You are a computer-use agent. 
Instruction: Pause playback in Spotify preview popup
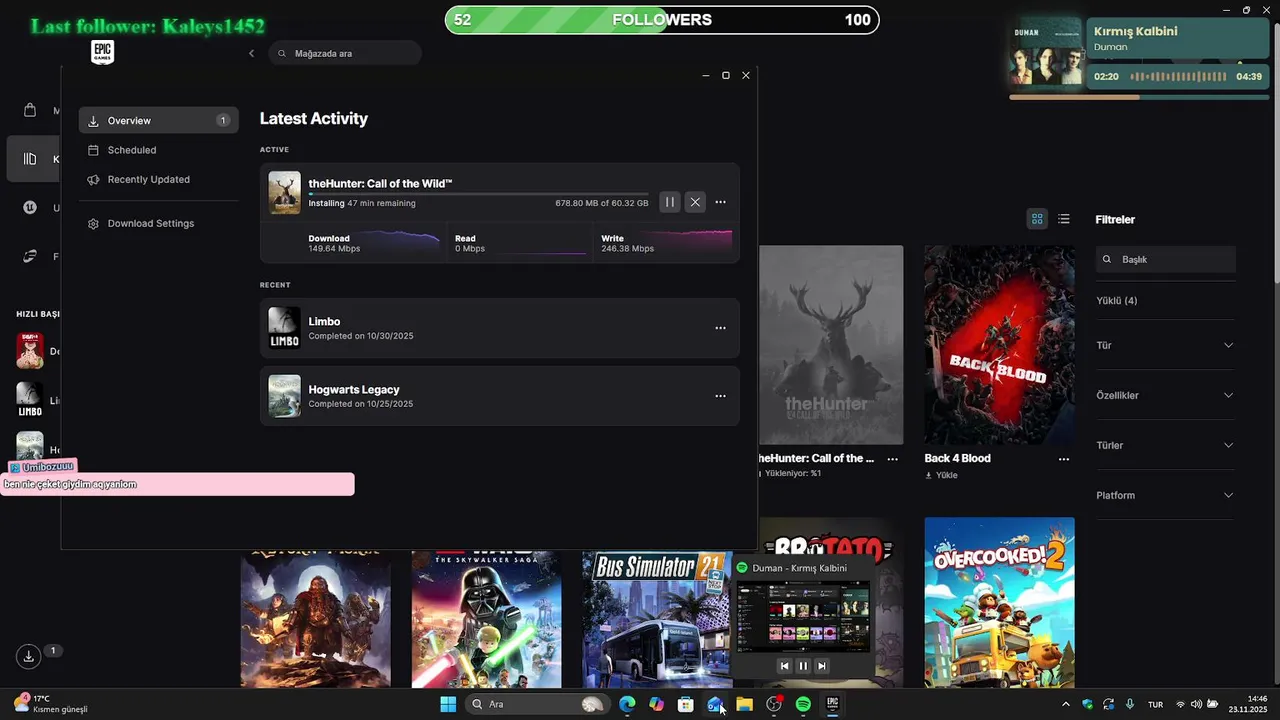pyautogui.click(x=803, y=666)
